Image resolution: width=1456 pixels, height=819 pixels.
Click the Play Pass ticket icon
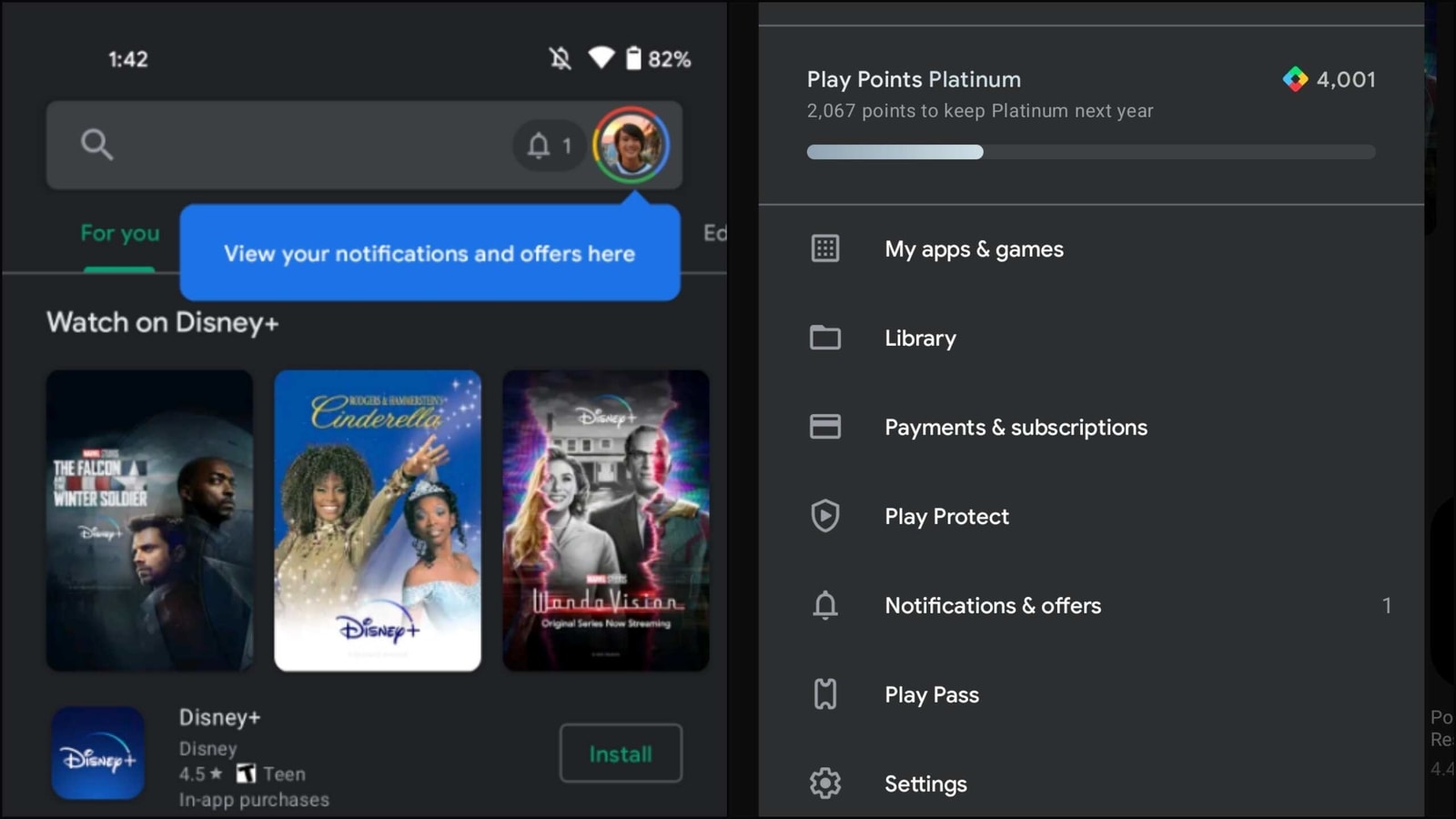click(825, 694)
